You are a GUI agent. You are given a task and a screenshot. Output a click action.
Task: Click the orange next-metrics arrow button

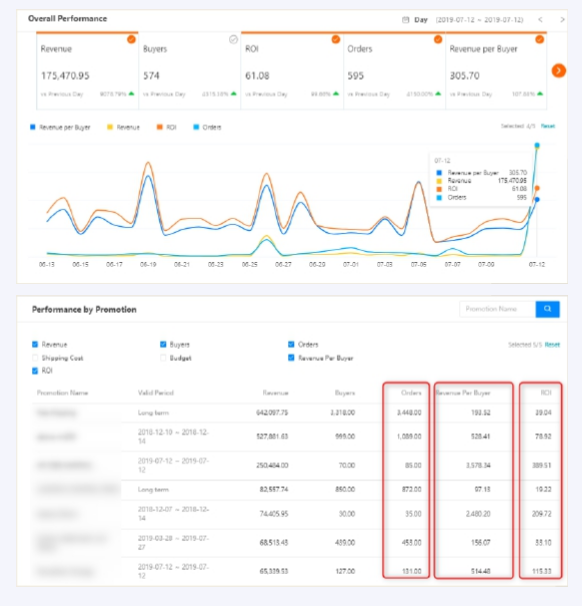pyautogui.click(x=558, y=71)
